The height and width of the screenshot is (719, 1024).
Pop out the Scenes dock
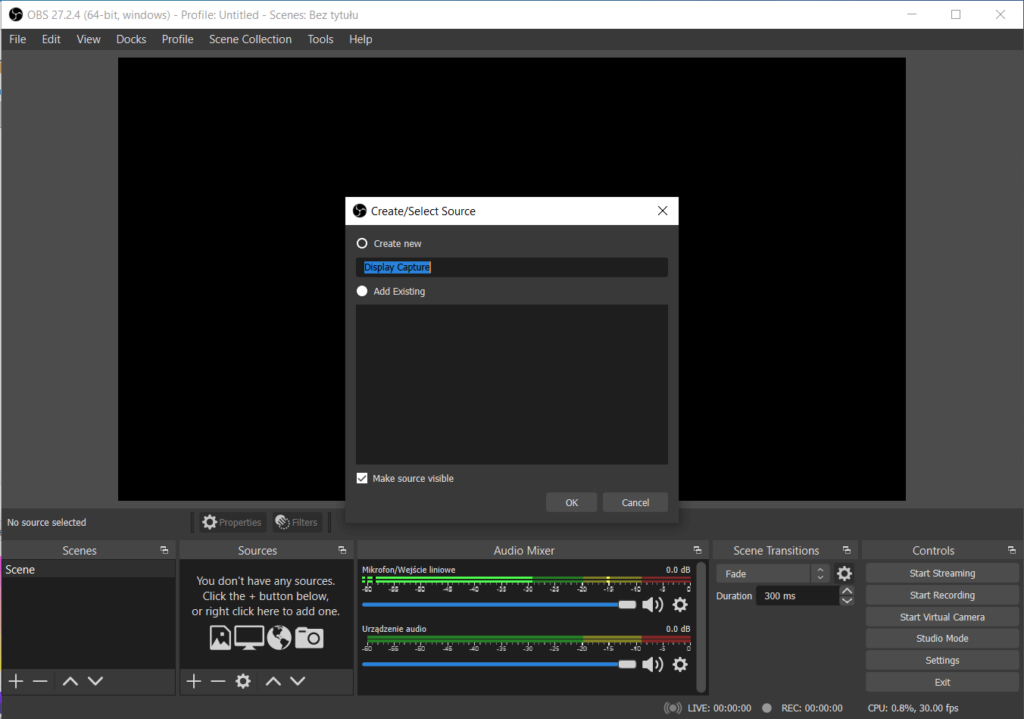coord(164,550)
